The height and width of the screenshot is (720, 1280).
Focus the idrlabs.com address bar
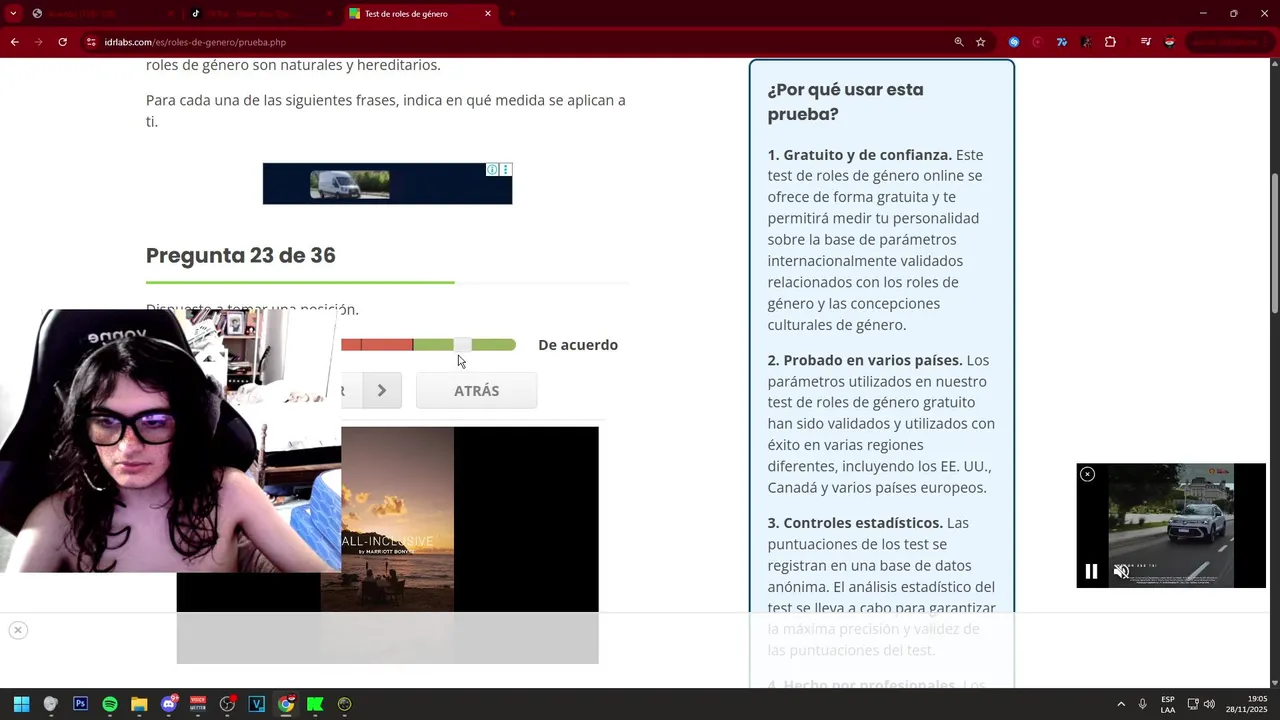coord(520,42)
